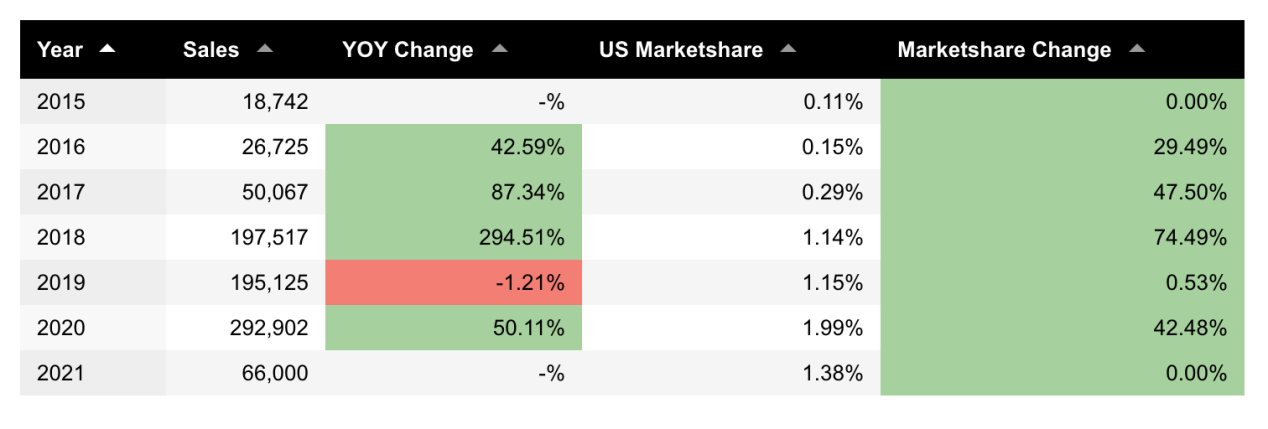Click the 2017 year row label
Image resolution: width=1268 pixels, height=429 pixels.
pos(61,192)
